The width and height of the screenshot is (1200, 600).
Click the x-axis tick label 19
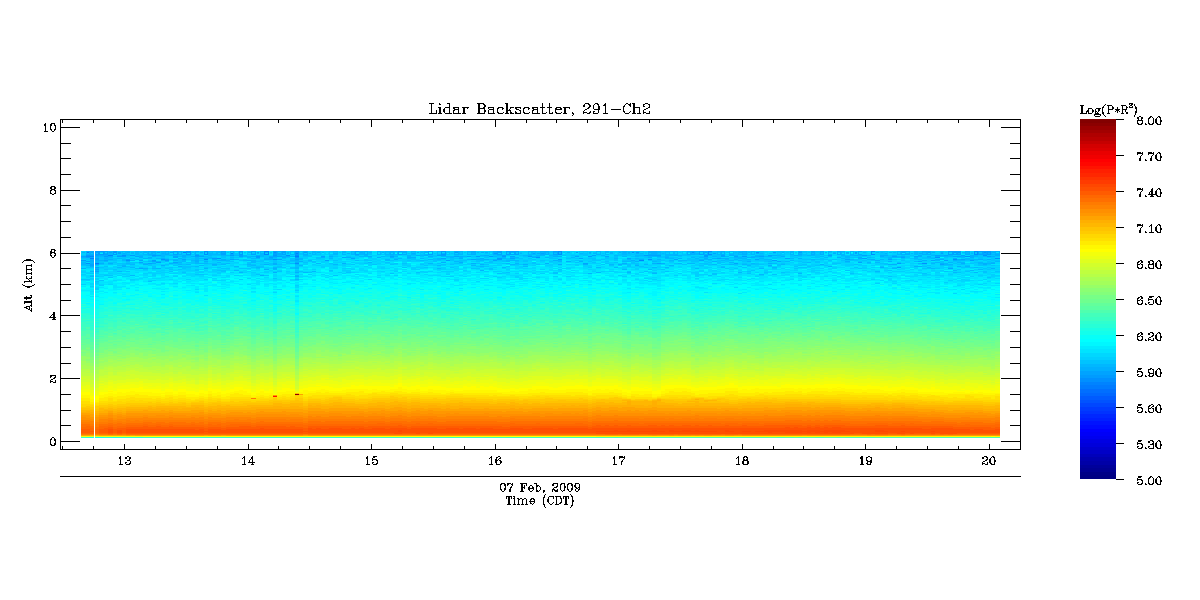pyautogui.click(x=866, y=461)
